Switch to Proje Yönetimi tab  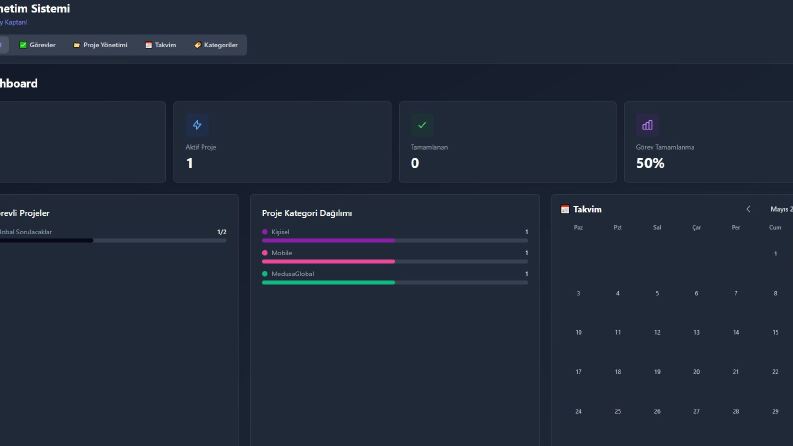[100, 45]
